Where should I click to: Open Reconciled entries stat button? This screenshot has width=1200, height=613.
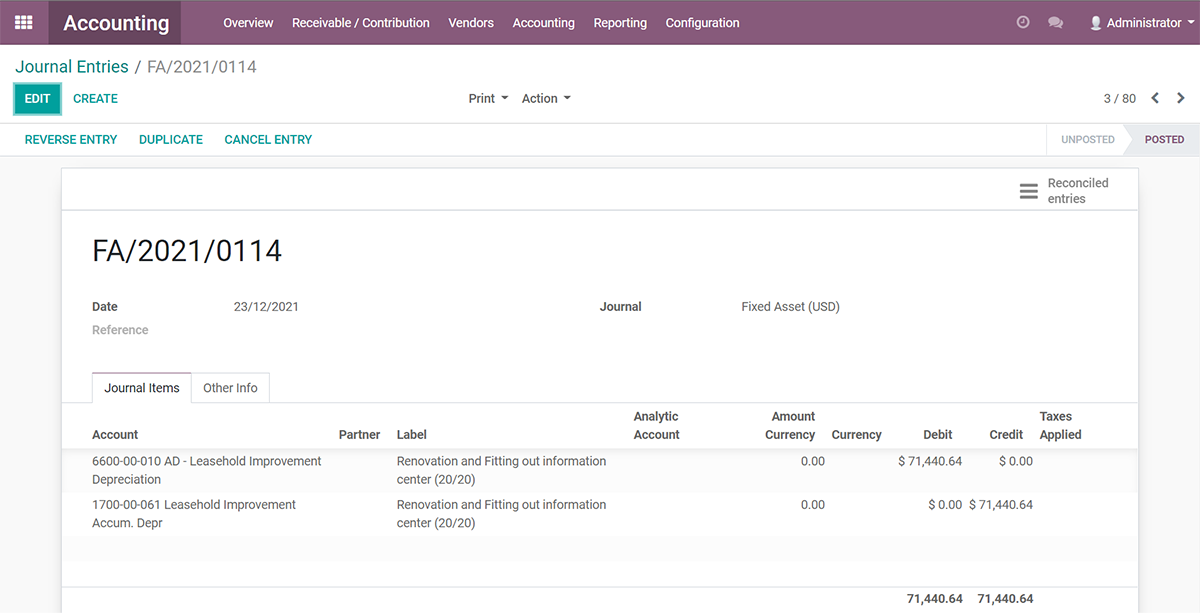point(1064,190)
